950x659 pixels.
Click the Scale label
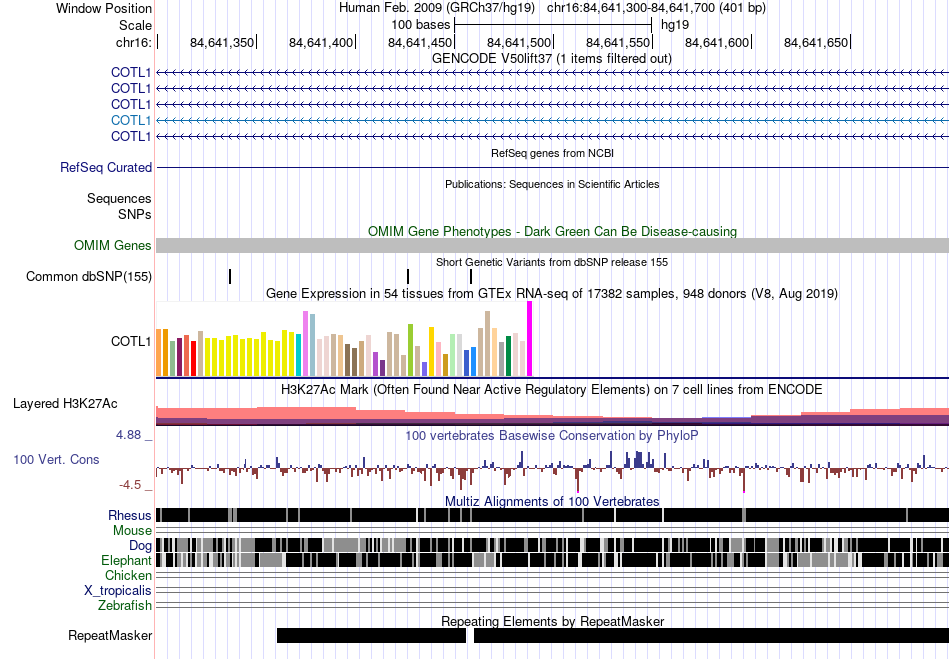(135, 25)
